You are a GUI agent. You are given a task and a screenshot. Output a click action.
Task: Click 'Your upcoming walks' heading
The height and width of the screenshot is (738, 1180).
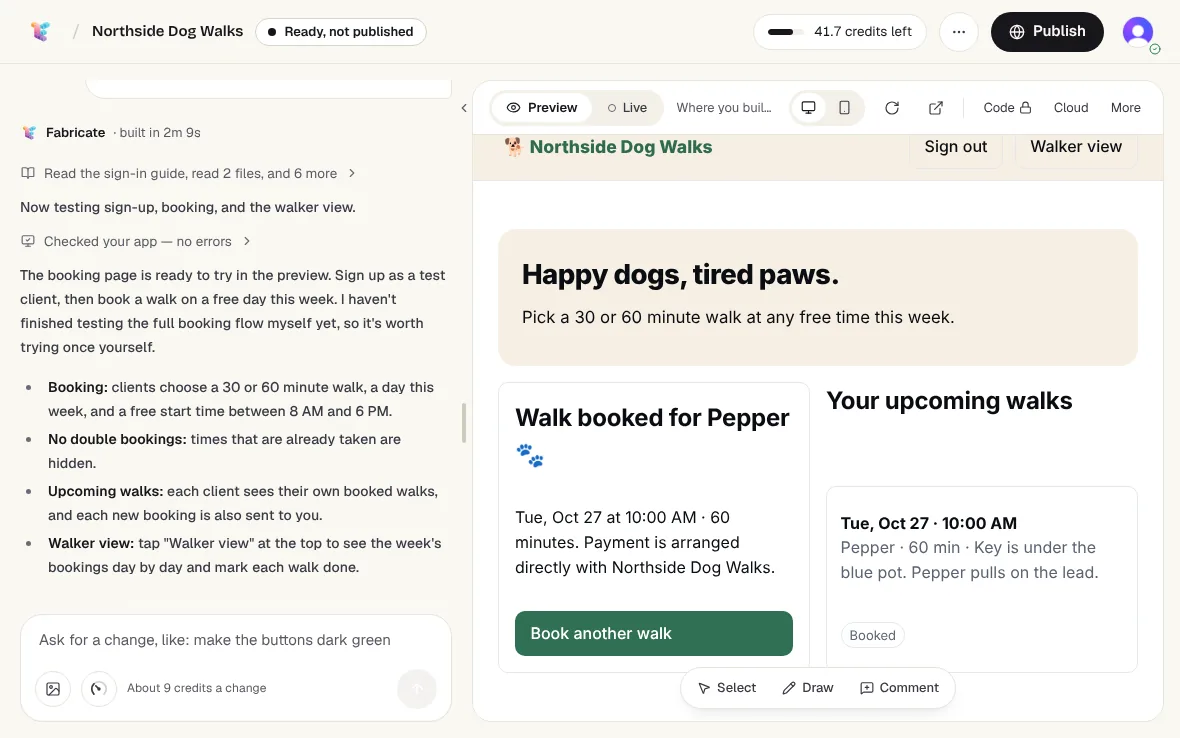pyautogui.click(x=949, y=401)
